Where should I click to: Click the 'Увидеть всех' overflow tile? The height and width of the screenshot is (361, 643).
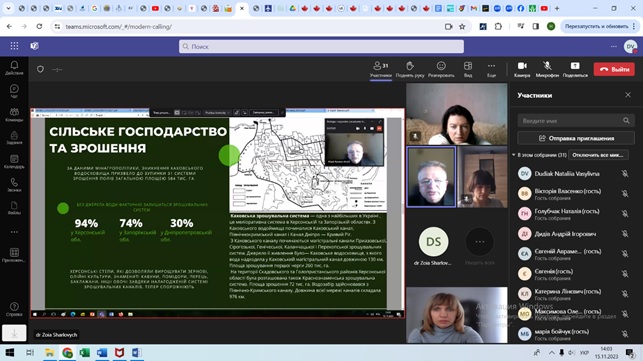(x=479, y=246)
